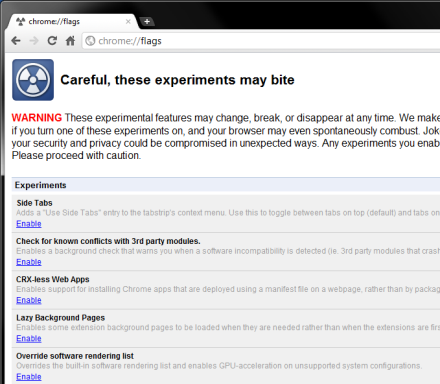Screen dimensions: 440x384
Task: Click 'Check for known conflicts' title text
Action: (108, 241)
